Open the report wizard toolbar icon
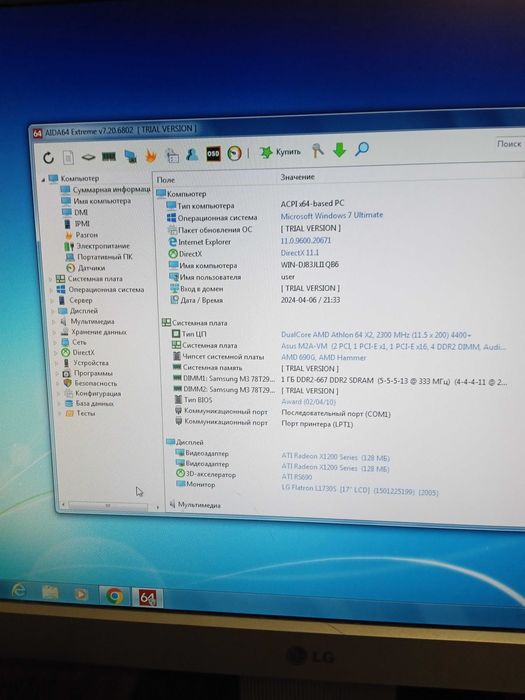The width and height of the screenshot is (525, 700). tap(172, 155)
